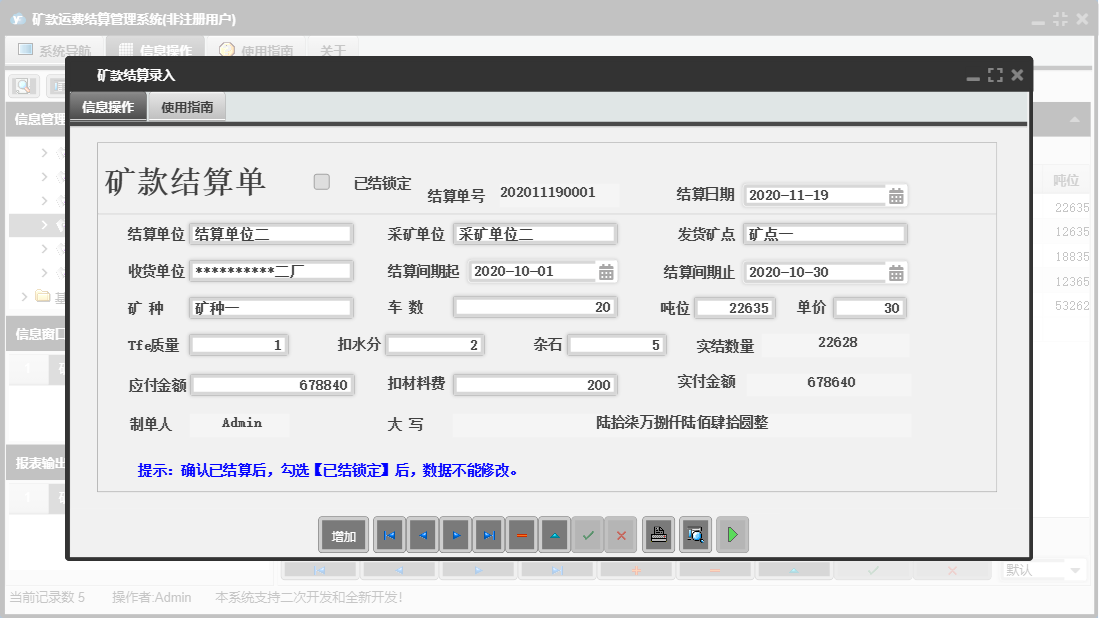The height and width of the screenshot is (618, 1099).
Task: Open the print settlement slip icon
Action: click(x=658, y=535)
